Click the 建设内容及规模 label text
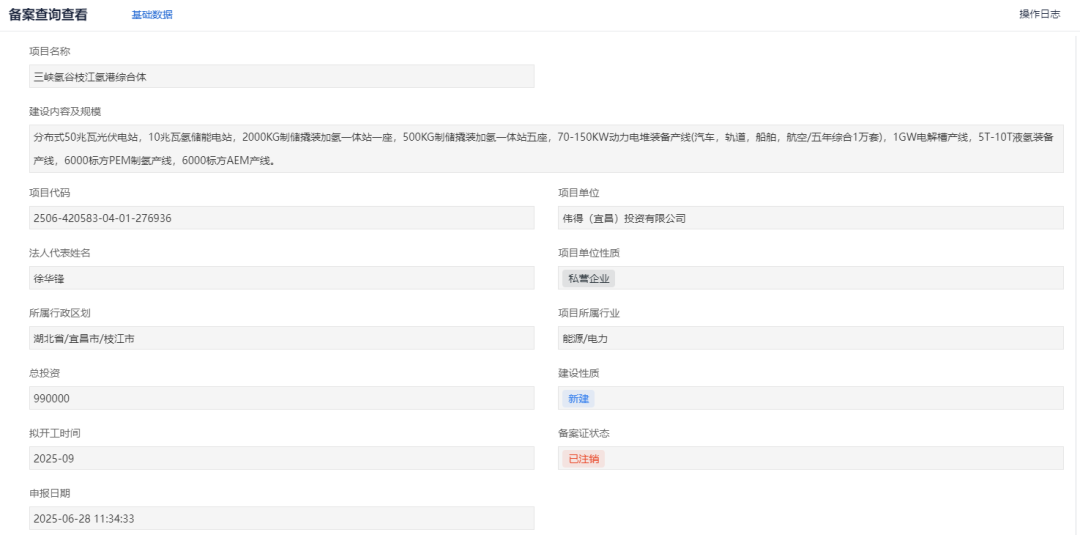 point(65,111)
